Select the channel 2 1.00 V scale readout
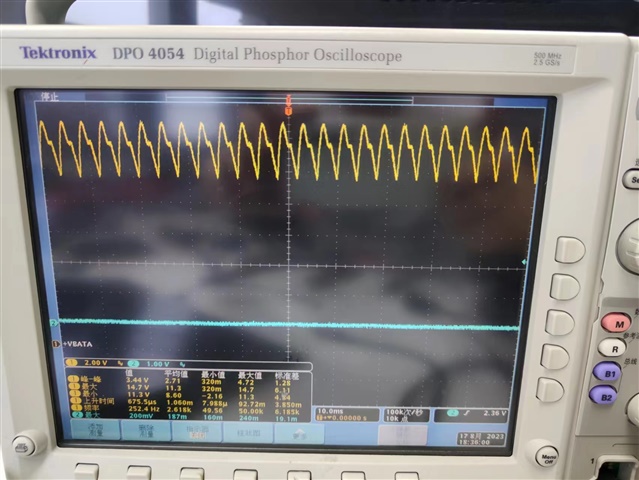This screenshot has height=480, width=639. [156, 363]
